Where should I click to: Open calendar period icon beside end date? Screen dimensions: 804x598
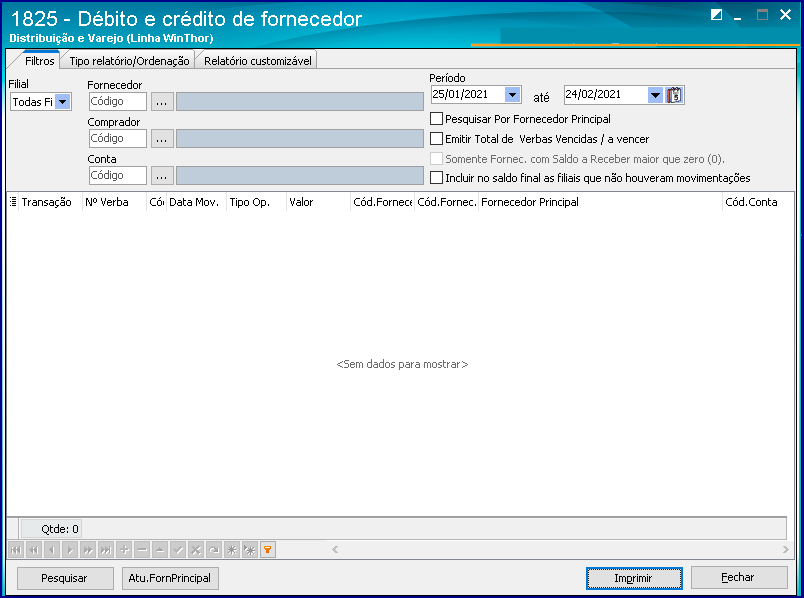click(x=674, y=95)
